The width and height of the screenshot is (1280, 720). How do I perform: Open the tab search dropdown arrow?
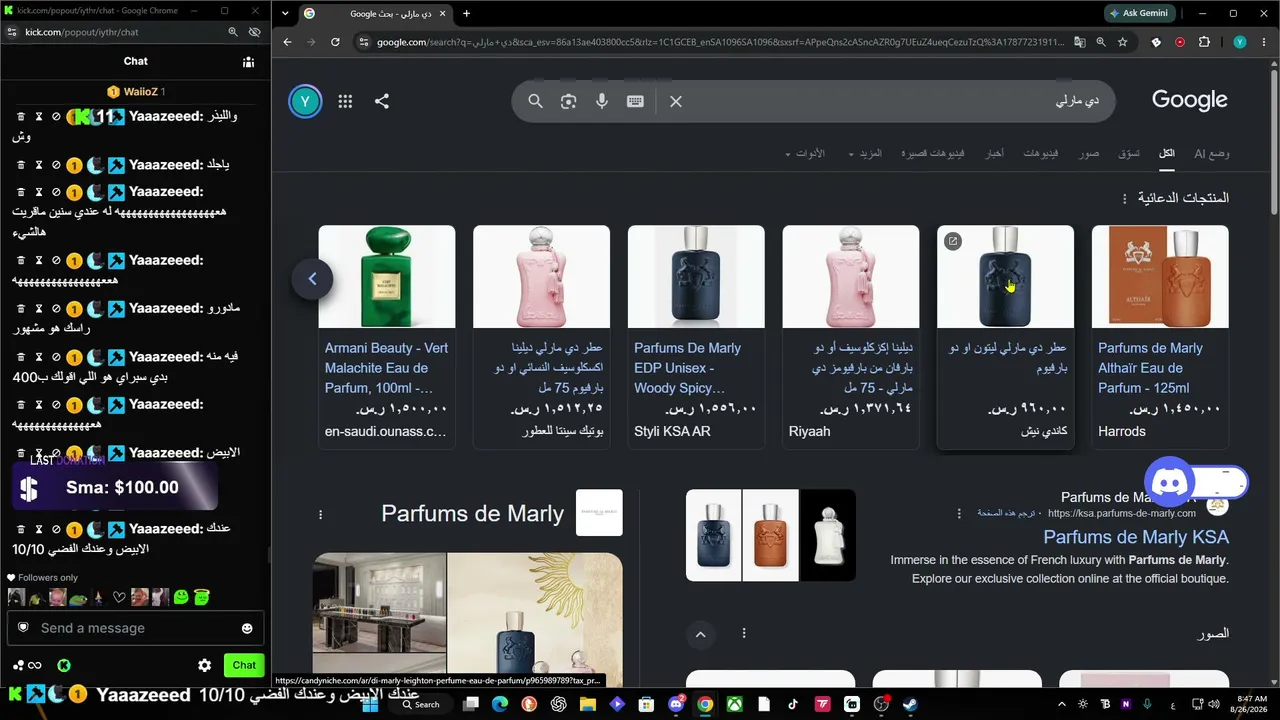pos(286,13)
